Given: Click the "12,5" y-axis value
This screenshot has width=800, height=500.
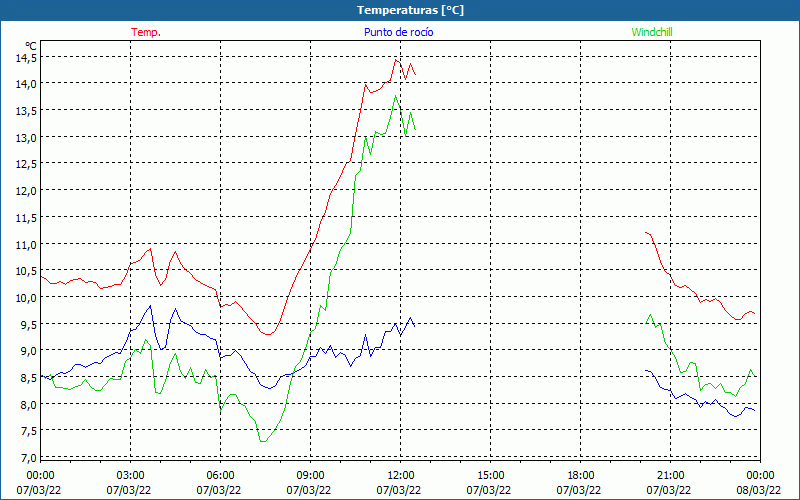Looking at the screenshot, I should coord(26,164).
